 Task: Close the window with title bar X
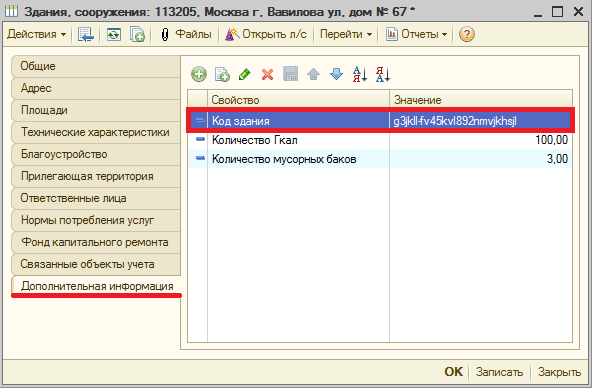pos(578,12)
